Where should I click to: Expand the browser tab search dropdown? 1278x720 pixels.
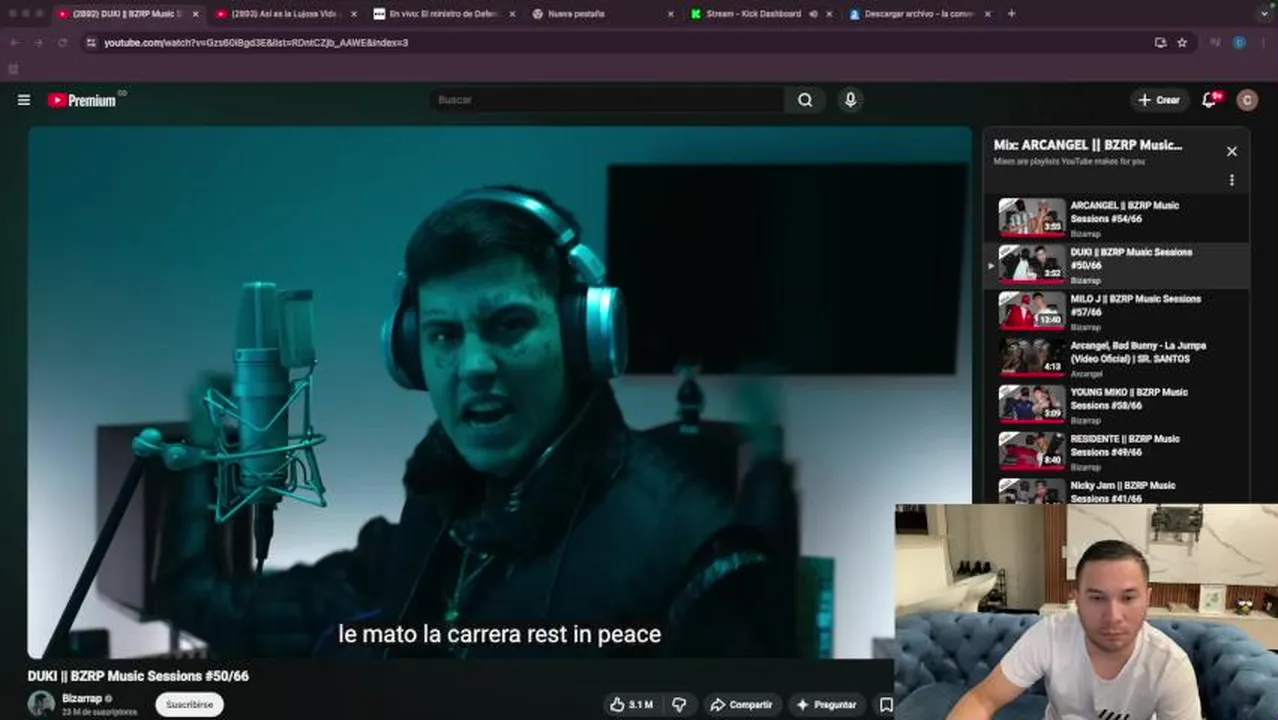(x=1263, y=14)
